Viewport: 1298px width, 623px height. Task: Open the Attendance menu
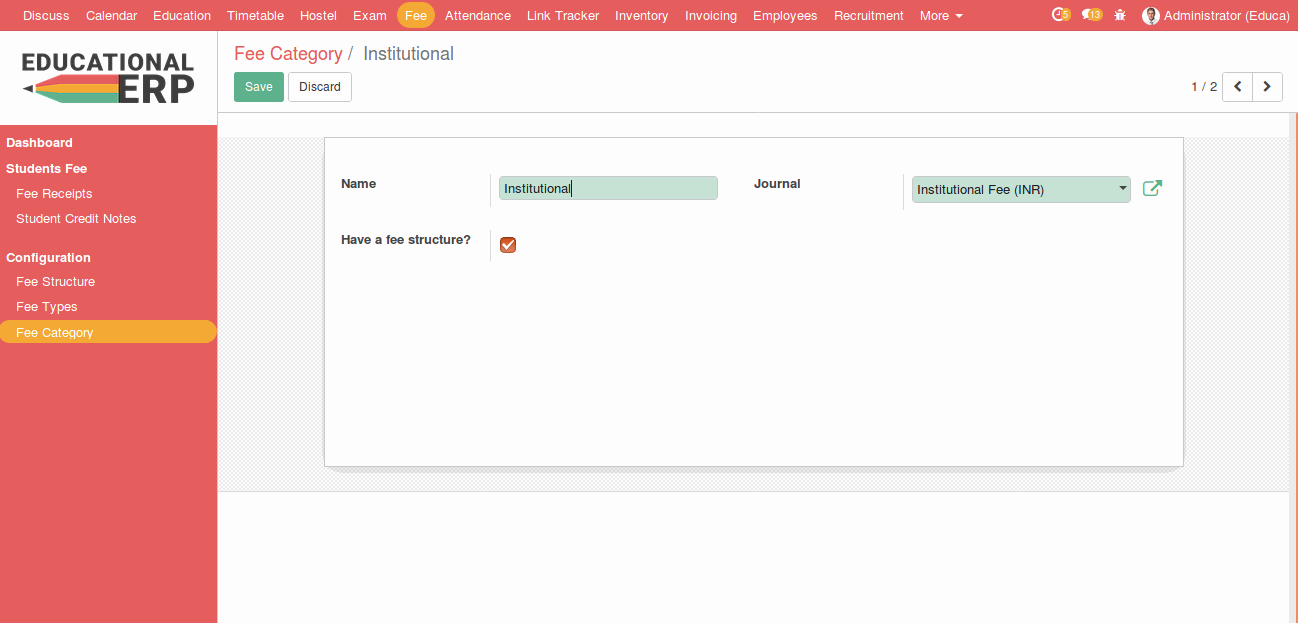coord(477,16)
